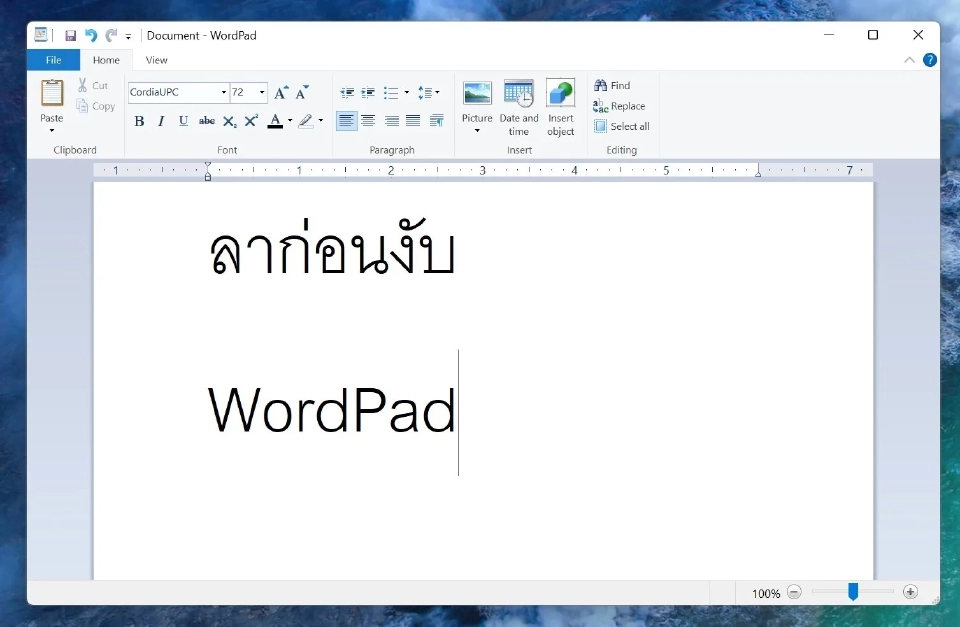960x627 pixels.
Task: Open the Replace tool
Action: (x=620, y=105)
